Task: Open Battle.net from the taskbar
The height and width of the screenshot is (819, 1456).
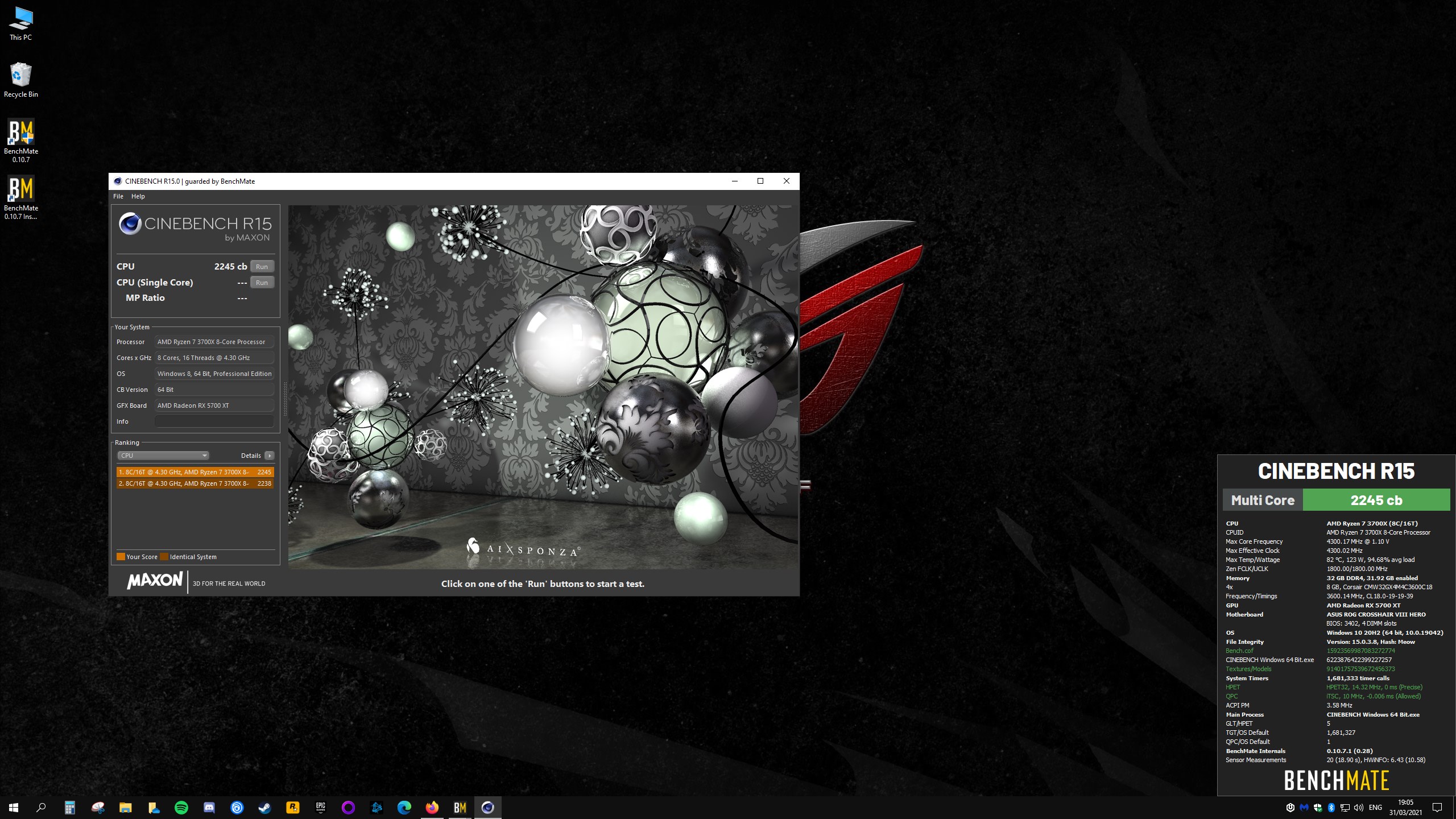Action: click(x=377, y=808)
